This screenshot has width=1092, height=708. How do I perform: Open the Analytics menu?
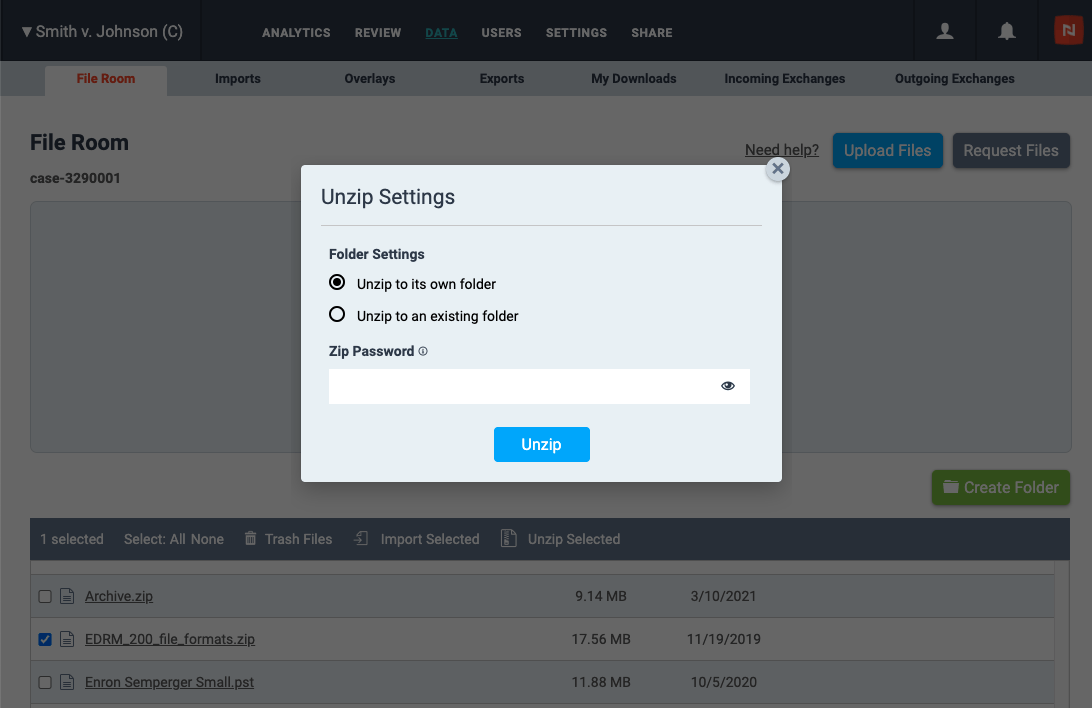(x=296, y=33)
